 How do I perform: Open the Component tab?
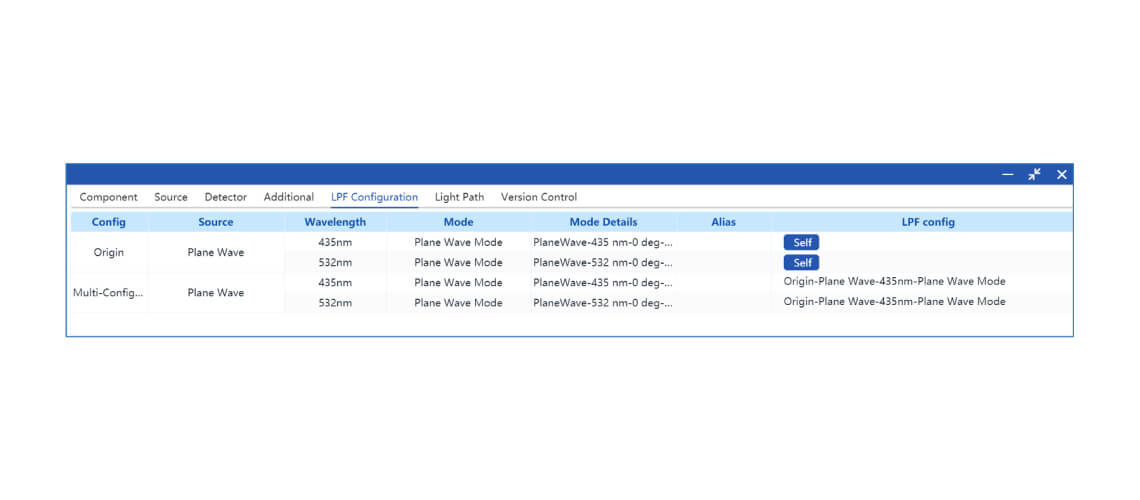point(108,197)
